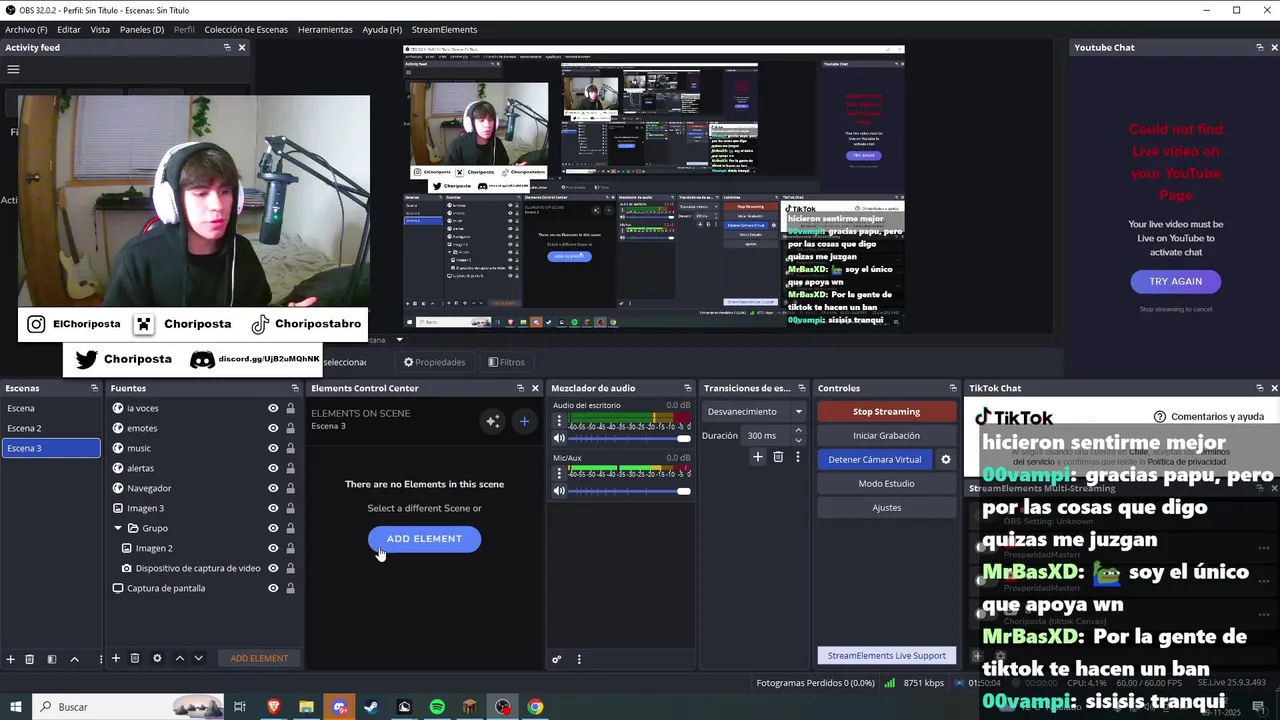Hide the Navegador source

click(273, 488)
